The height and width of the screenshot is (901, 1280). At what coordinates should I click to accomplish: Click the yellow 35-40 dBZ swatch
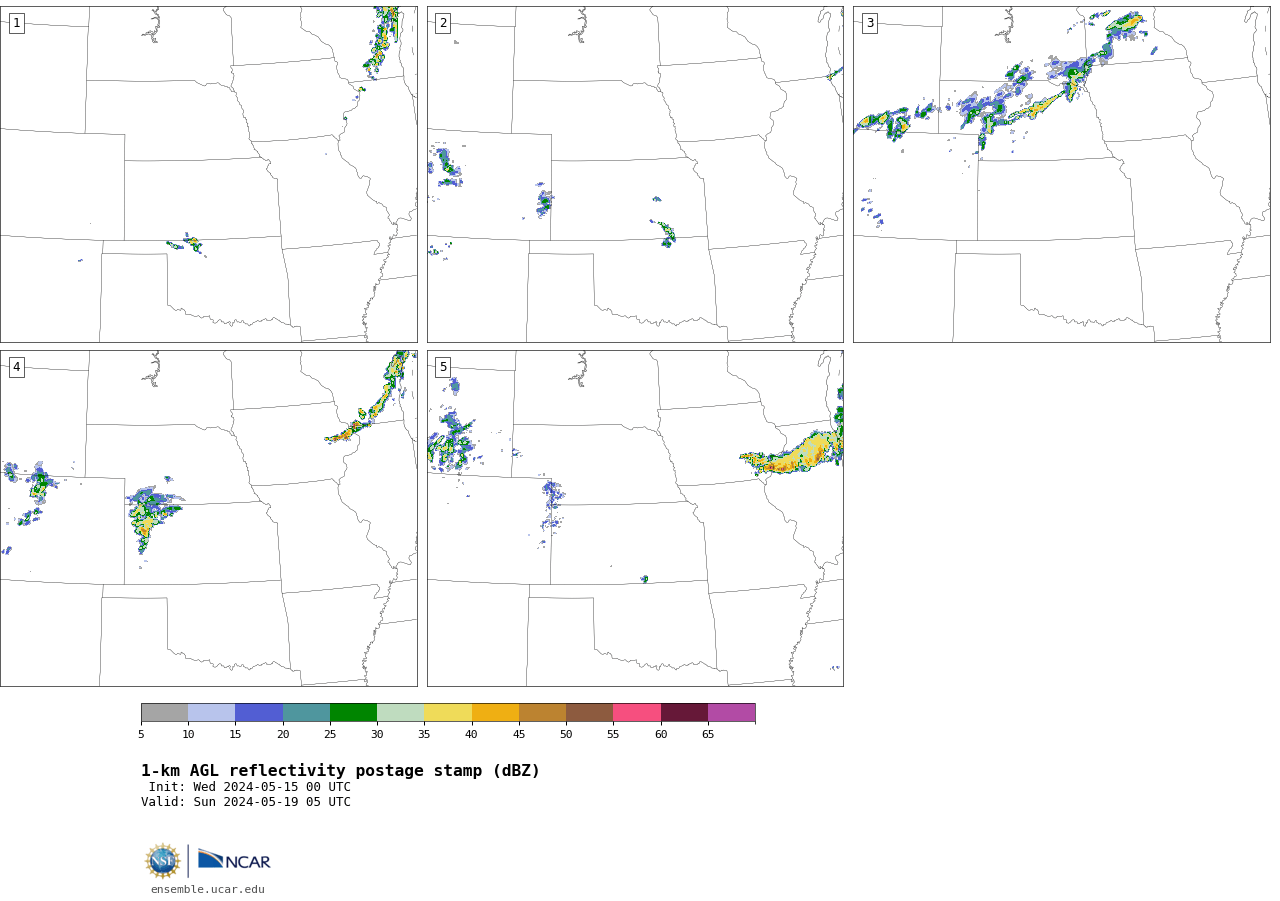(x=448, y=712)
